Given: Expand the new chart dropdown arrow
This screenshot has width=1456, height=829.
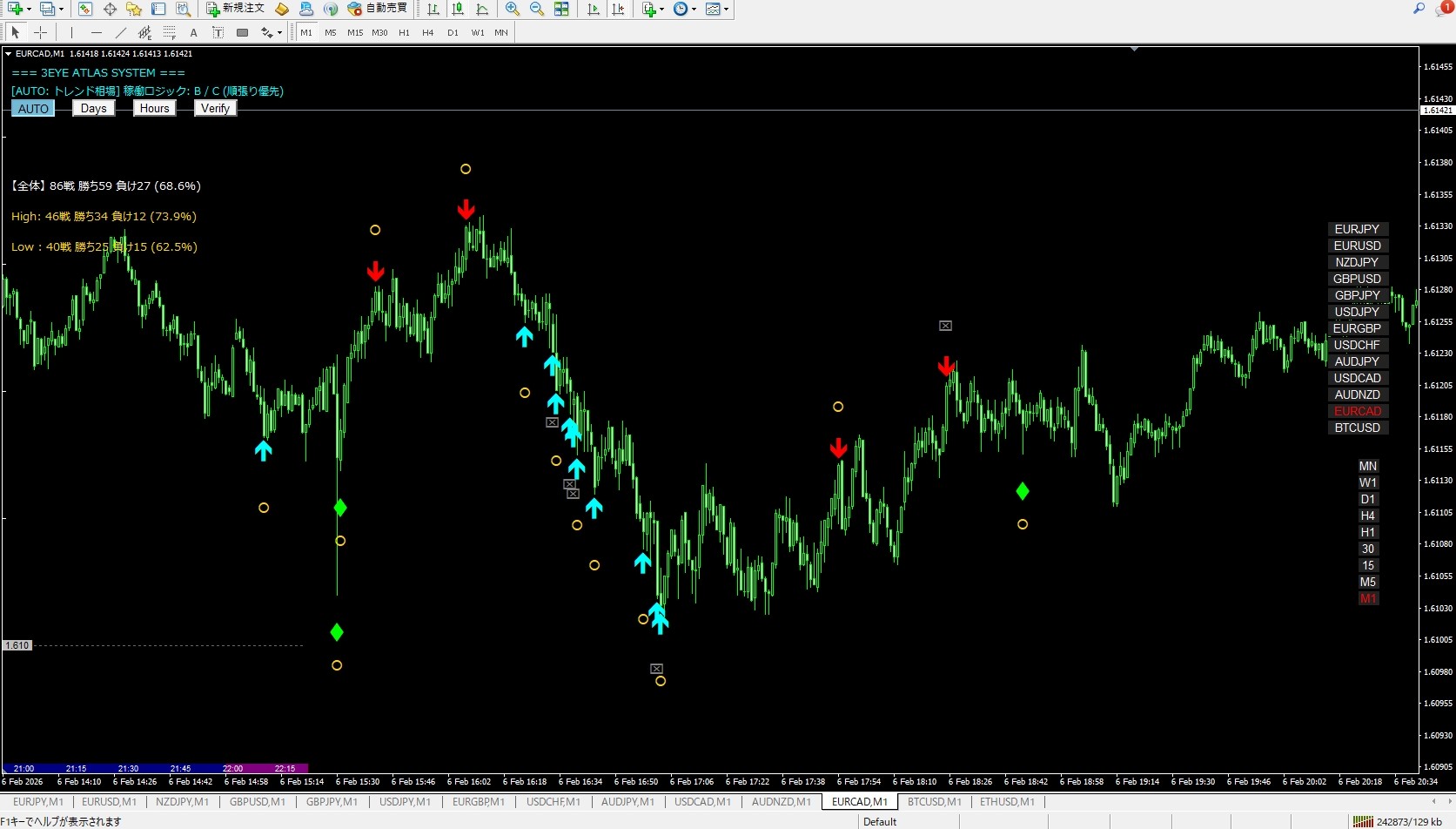Looking at the screenshot, I should click(29, 9).
